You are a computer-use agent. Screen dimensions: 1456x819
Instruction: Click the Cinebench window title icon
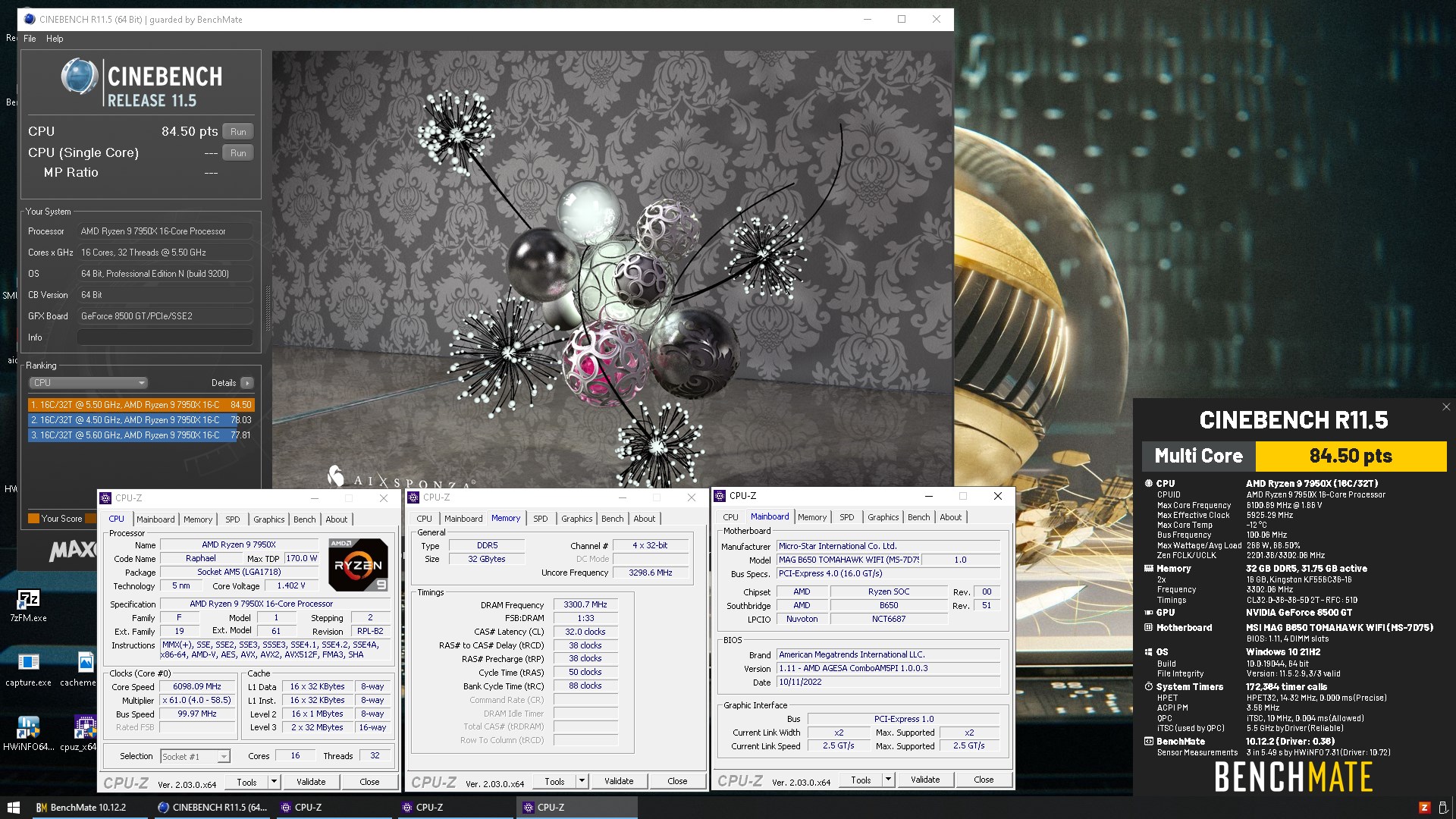point(29,19)
